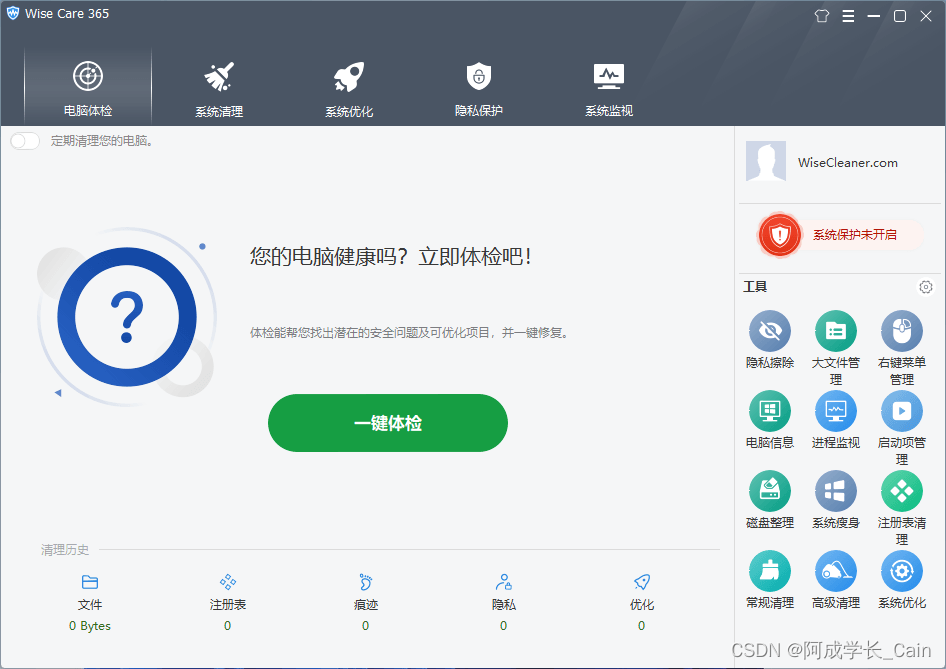Image resolution: width=946 pixels, height=669 pixels.
Task: Click the green 一键体检 button
Action: pyautogui.click(x=388, y=423)
